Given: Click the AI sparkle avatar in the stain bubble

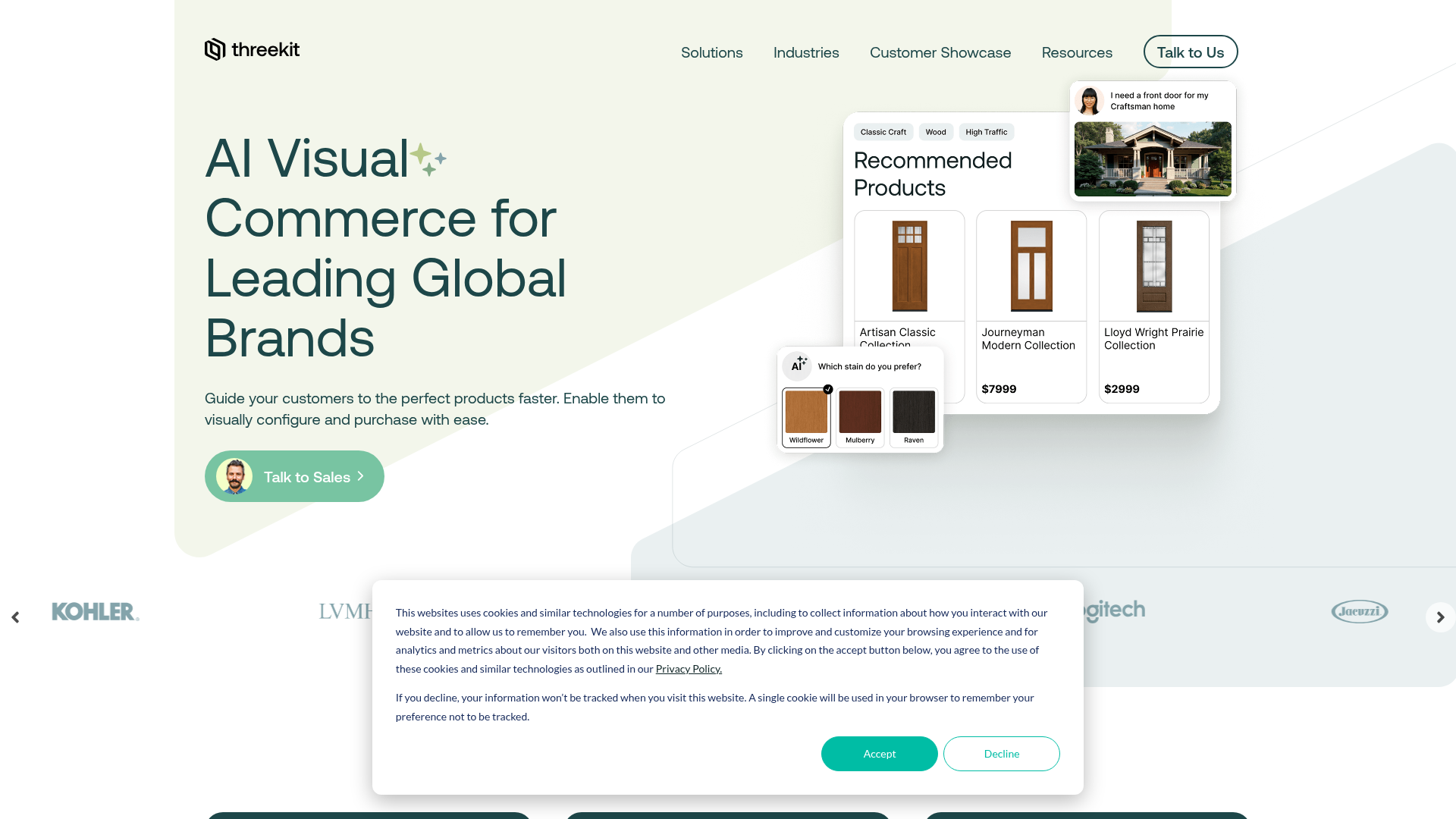Looking at the screenshot, I should click(x=799, y=366).
